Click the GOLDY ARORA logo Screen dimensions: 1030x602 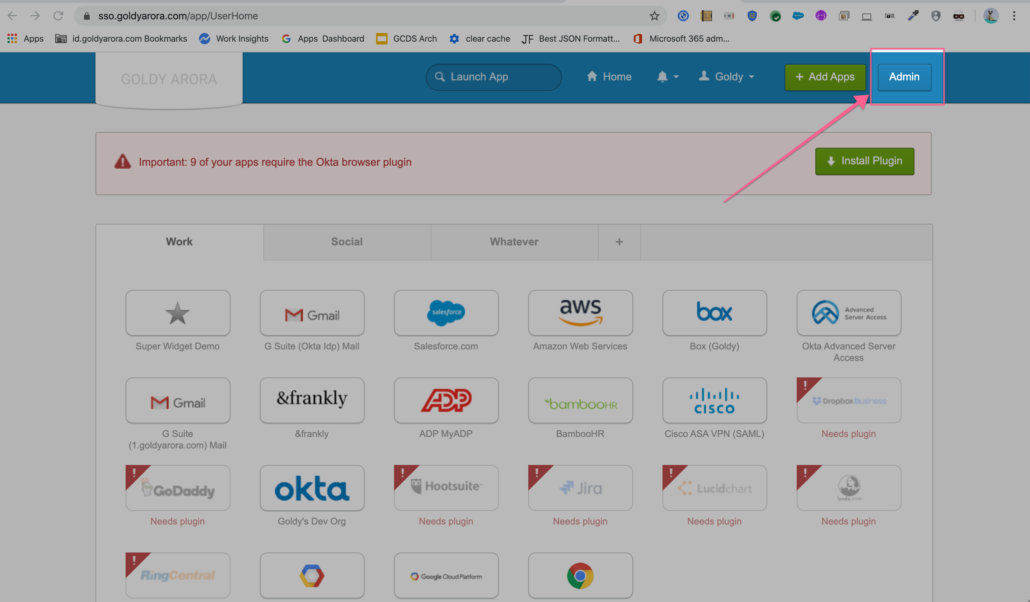[x=169, y=80]
